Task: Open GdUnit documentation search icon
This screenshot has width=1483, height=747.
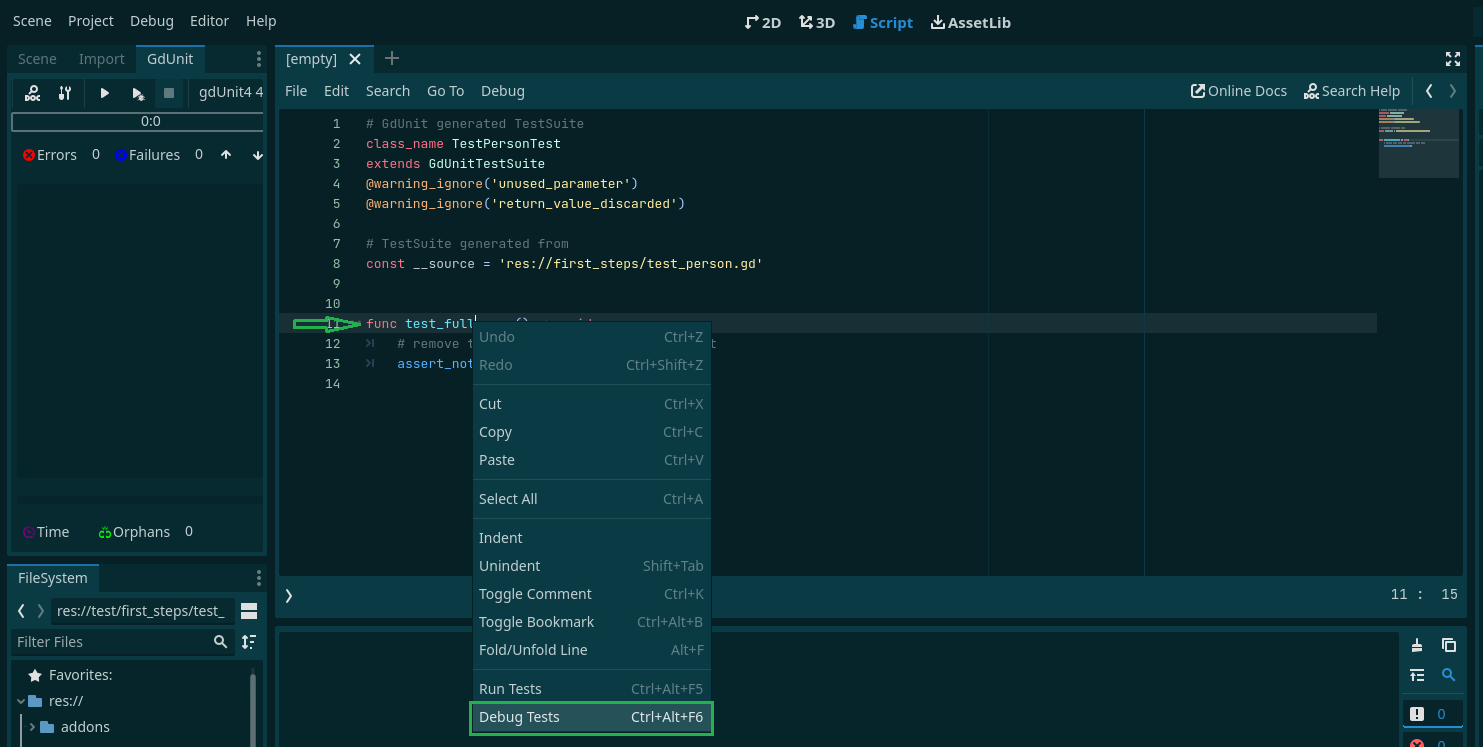Action: (33, 92)
